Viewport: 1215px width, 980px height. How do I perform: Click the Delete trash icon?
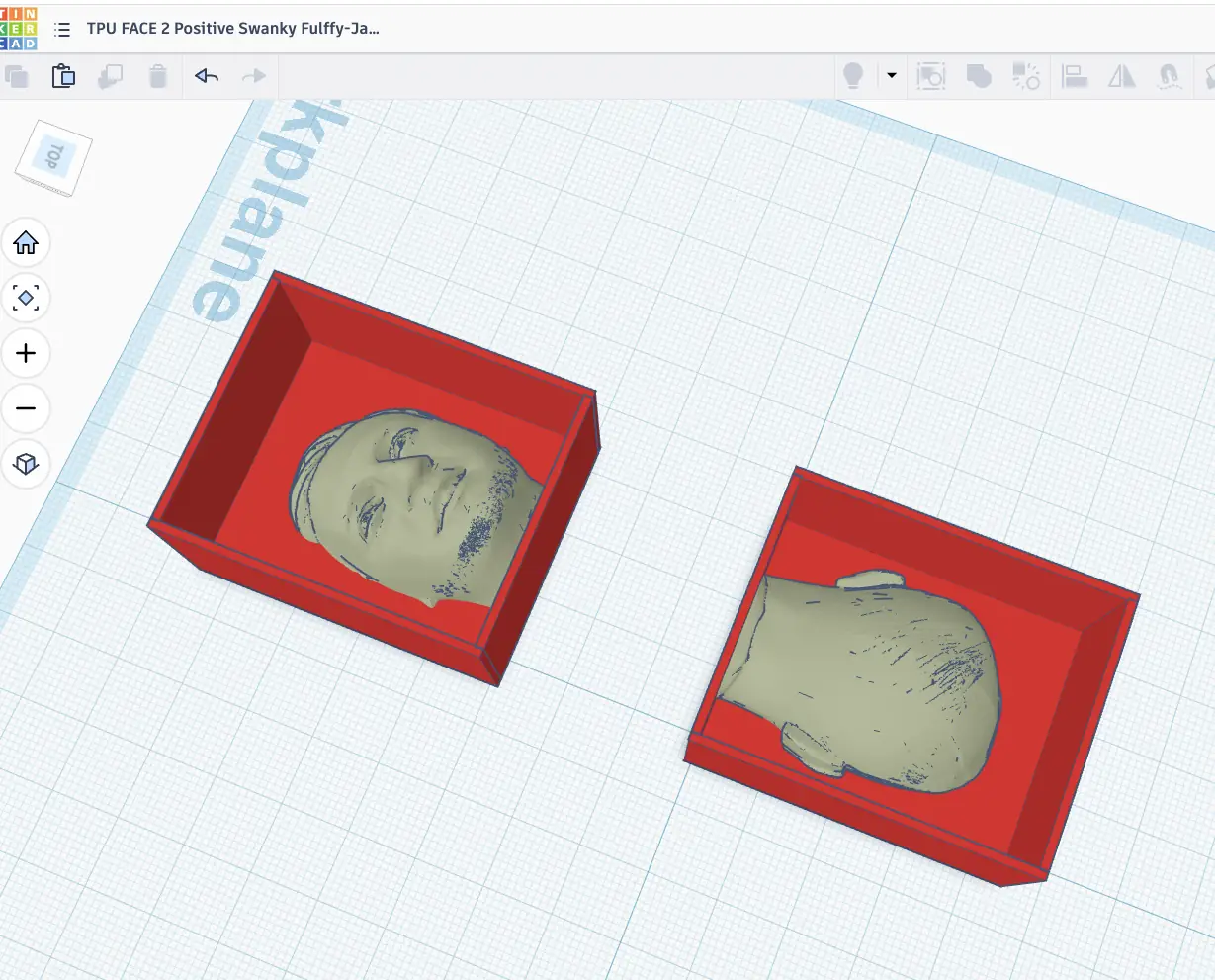click(x=158, y=76)
